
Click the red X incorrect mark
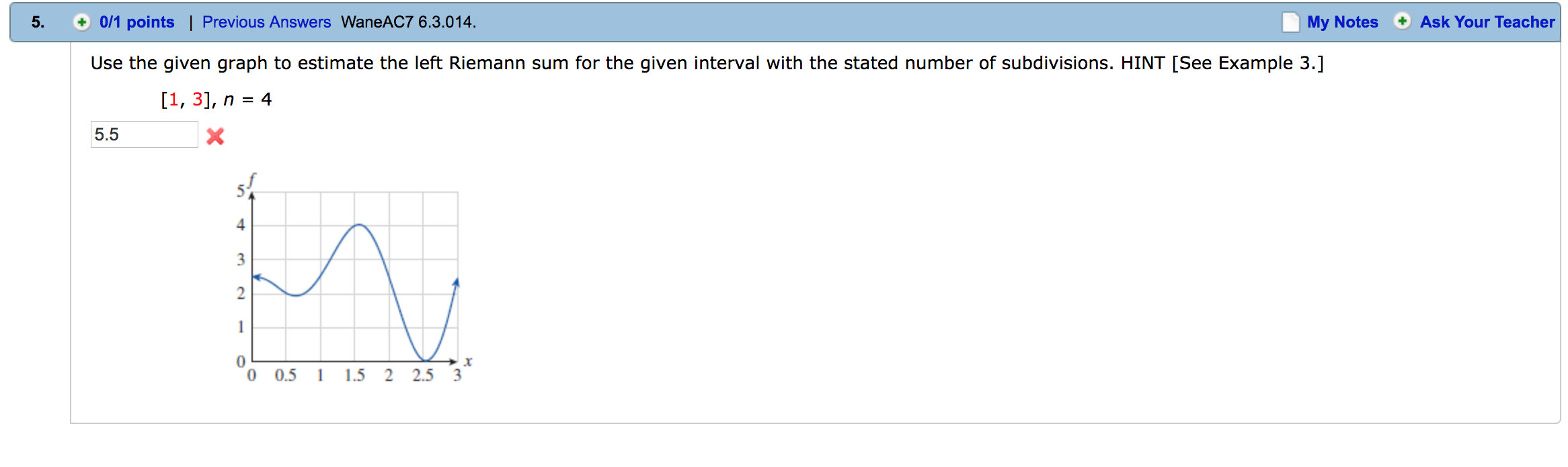point(215,136)
